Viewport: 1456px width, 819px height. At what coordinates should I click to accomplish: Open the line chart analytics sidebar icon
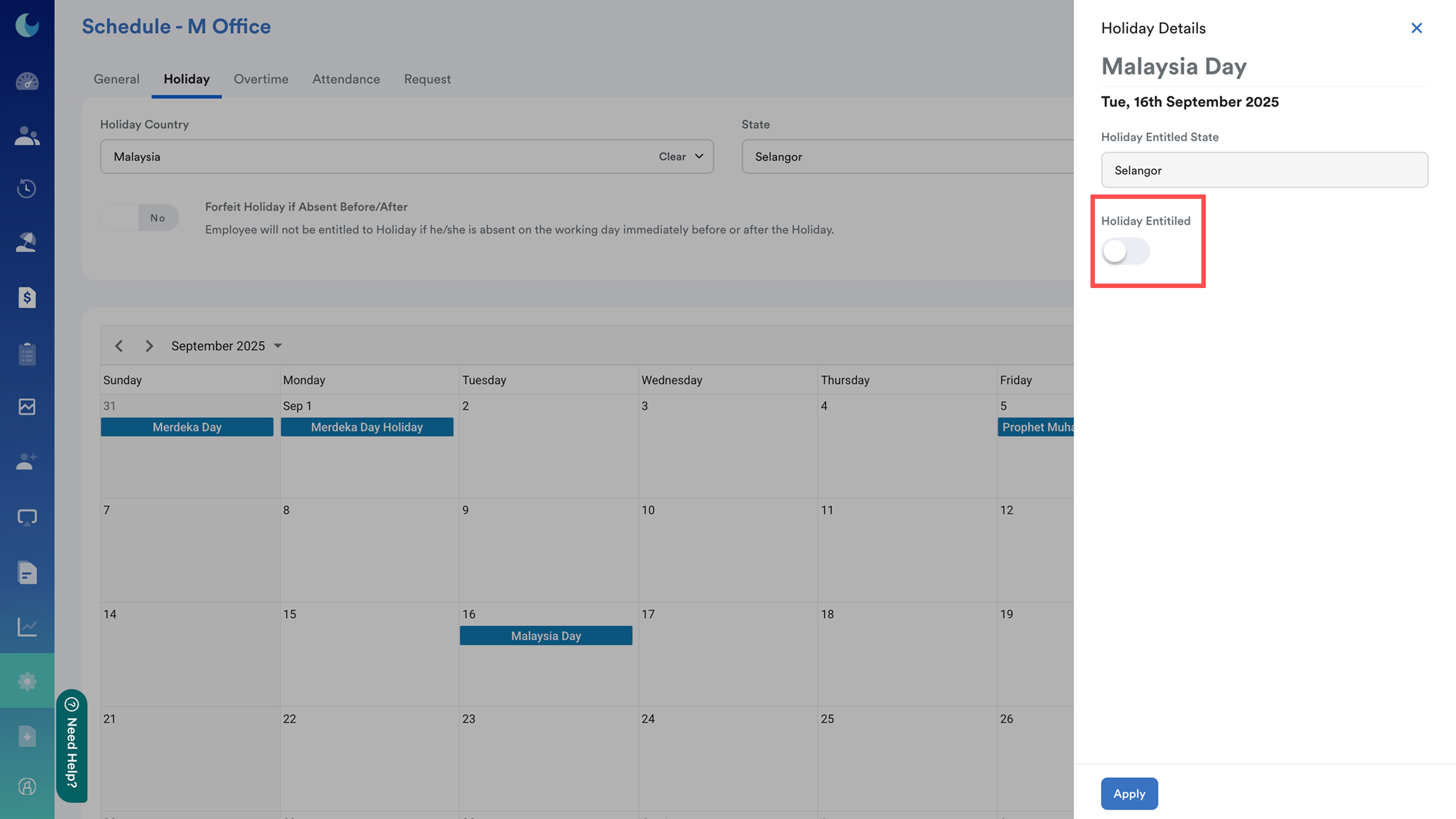click(27, 626)
